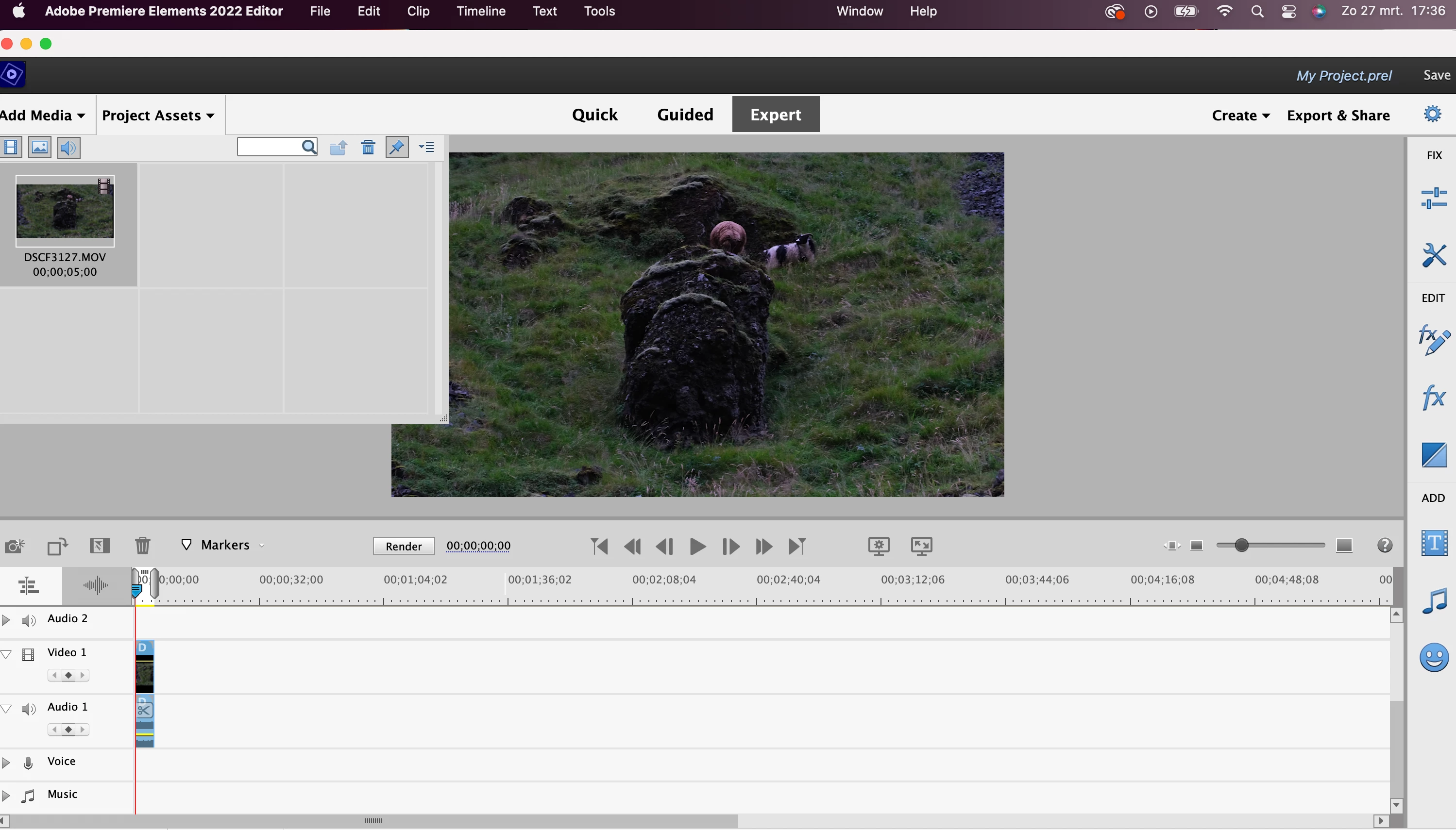Open the Titles and Text T icon
Image resolution: width=1456 pixels, height=830 pixels.
pyautogui.click(x=1433, y=543)
